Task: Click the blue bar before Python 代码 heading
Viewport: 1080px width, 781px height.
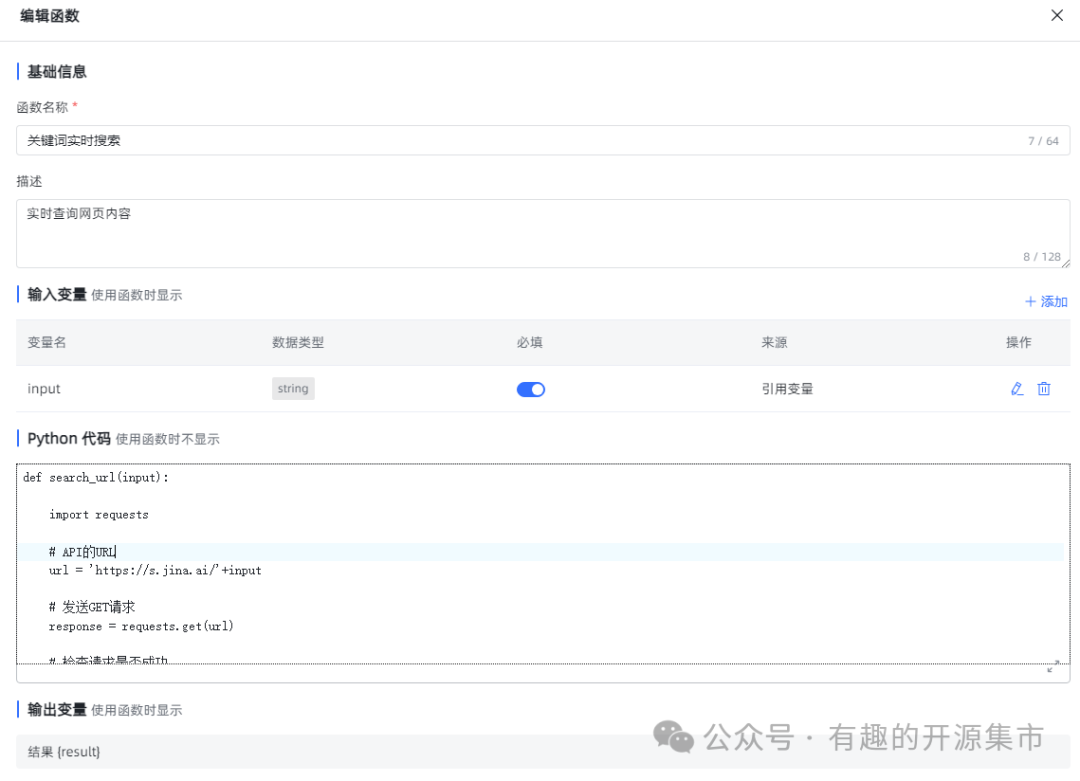Action: [17, 438]
